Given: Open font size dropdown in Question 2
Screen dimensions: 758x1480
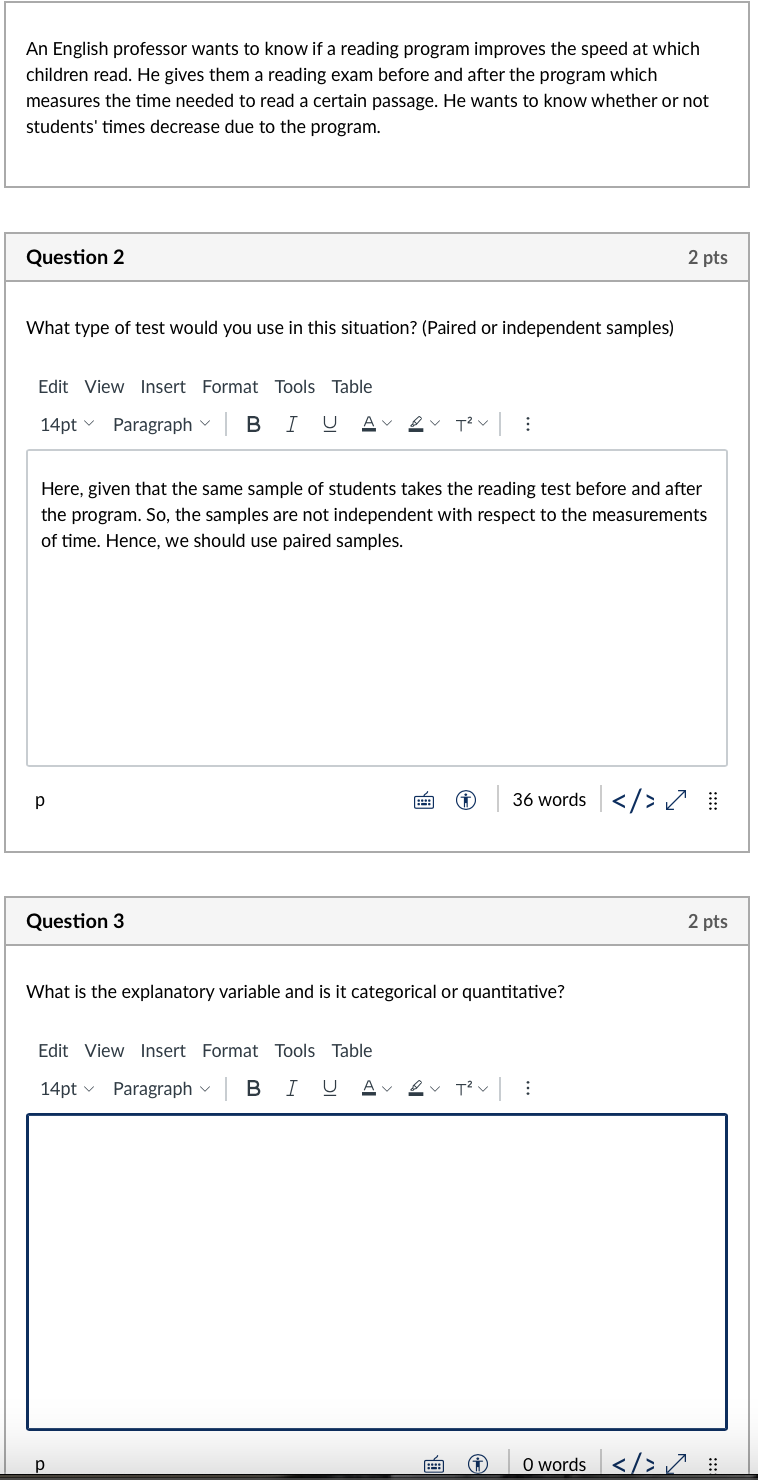Looking at the screenshot, I should [x=65, y=423].
